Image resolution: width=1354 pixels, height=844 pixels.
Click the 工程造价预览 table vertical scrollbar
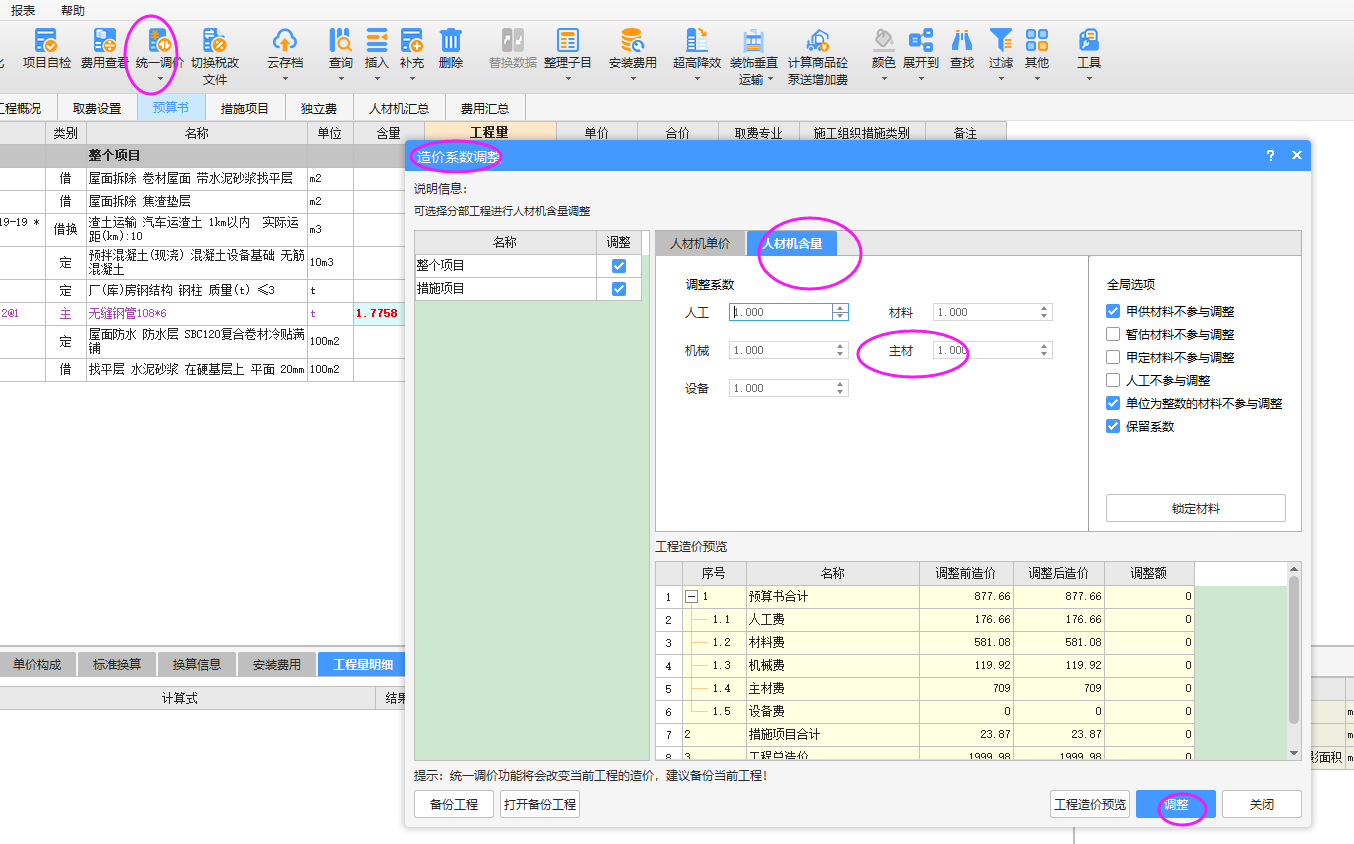1294,650
